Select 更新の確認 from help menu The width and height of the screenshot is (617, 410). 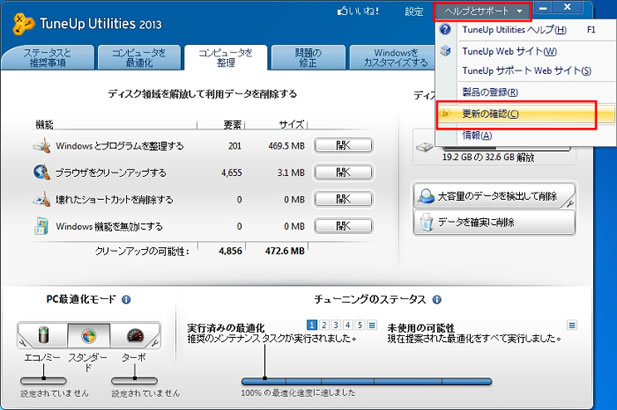(490, 114)
